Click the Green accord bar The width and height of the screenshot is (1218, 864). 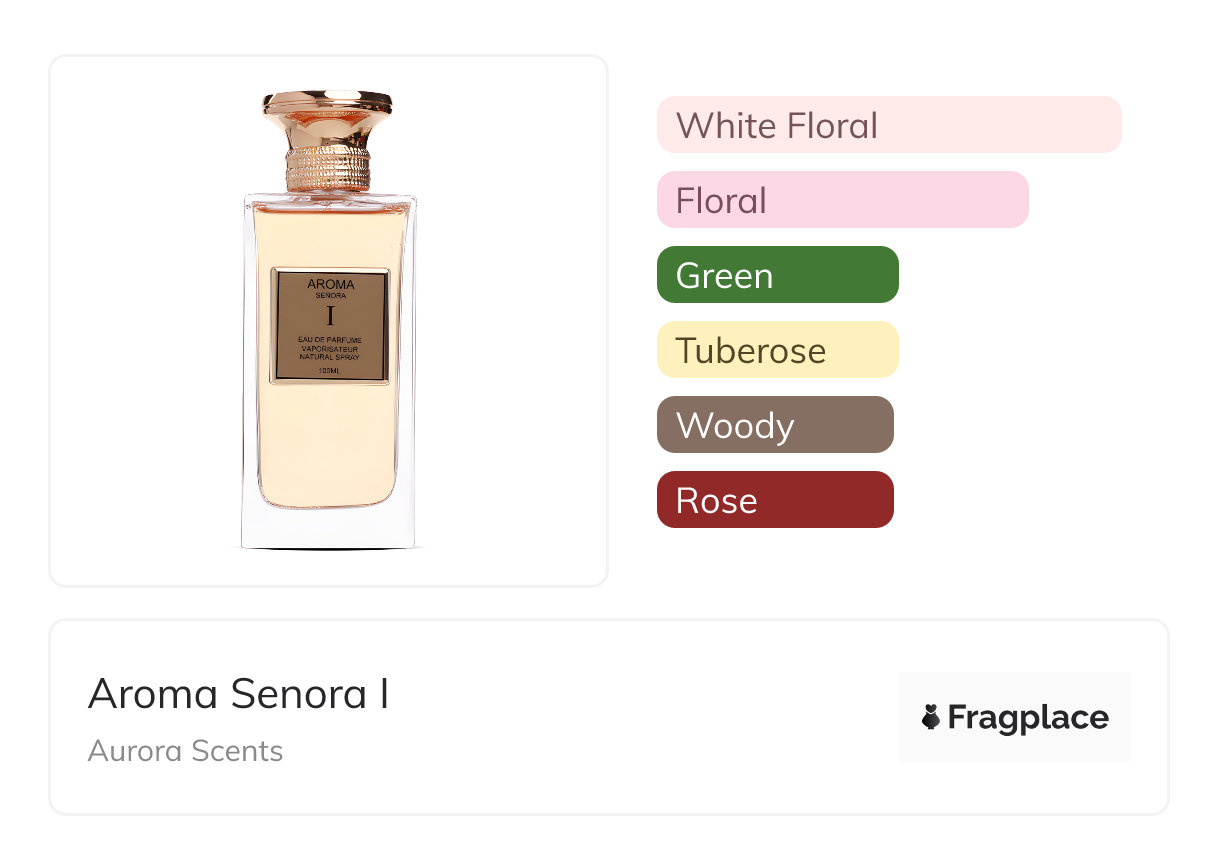coord(777,275)
